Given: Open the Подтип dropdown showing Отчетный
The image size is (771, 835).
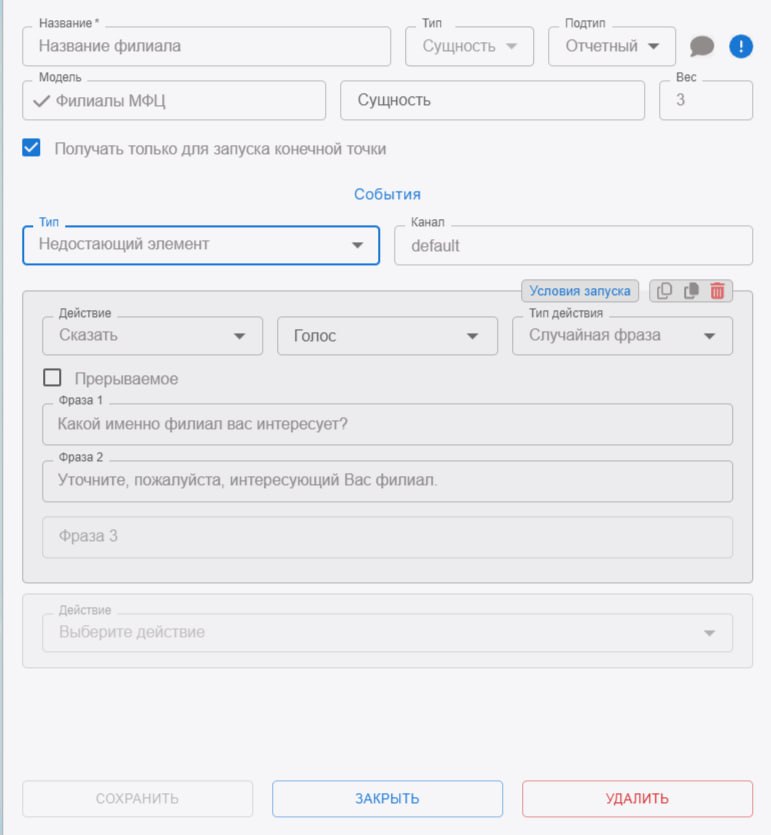Looking at the screenshot, I should coord(611,46).
